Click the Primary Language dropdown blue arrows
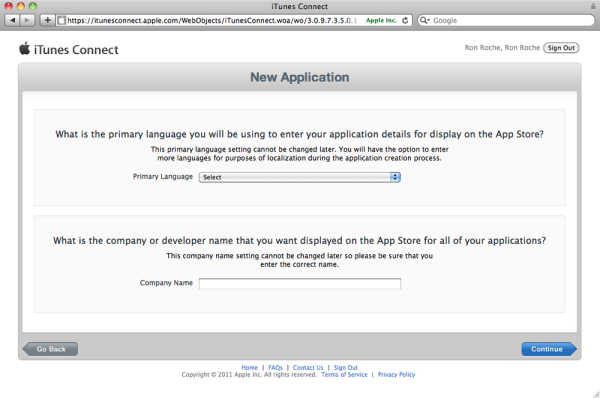 tap(395, 177)
